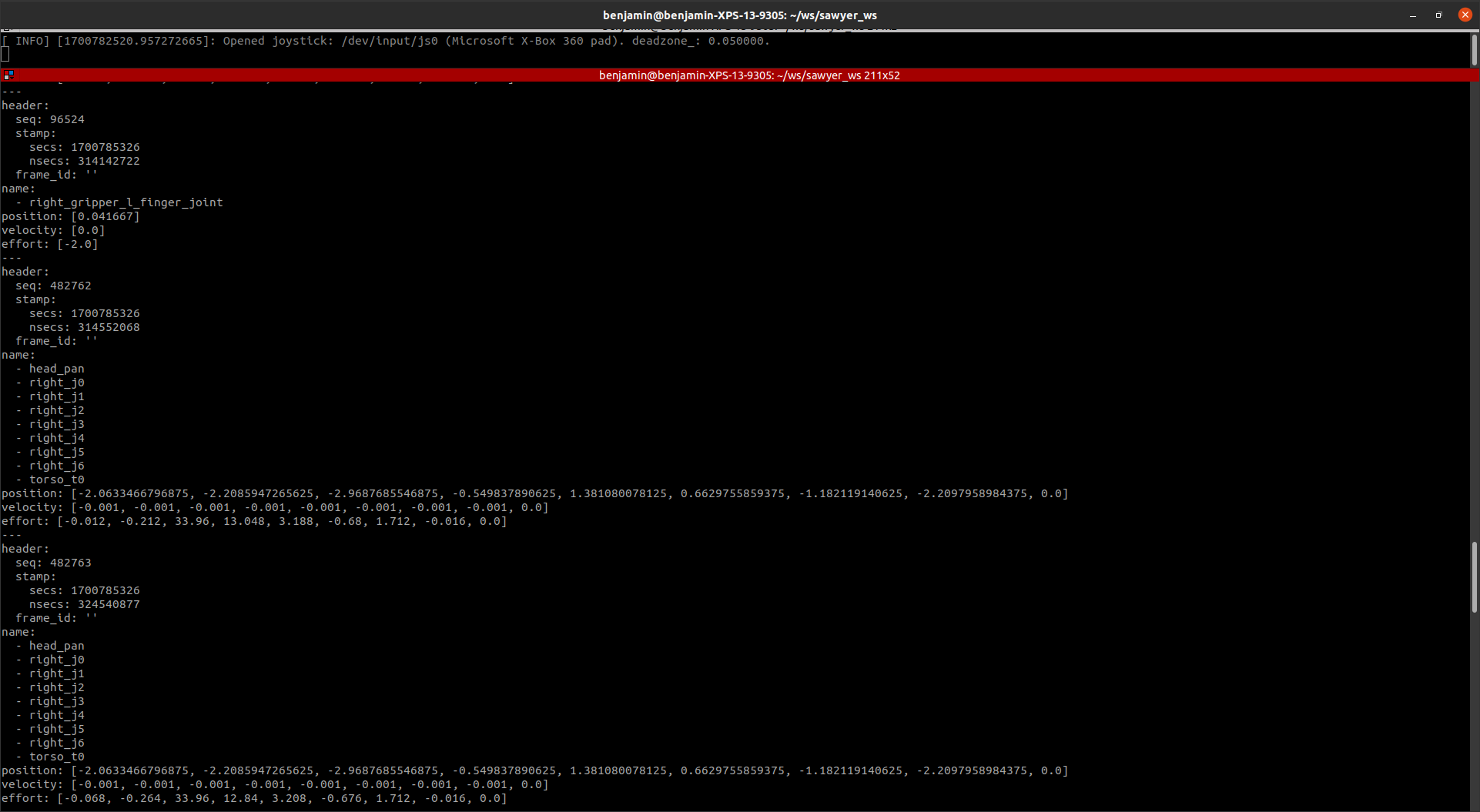Click the orange close icon in the title bar

[x=1465, y=15]
